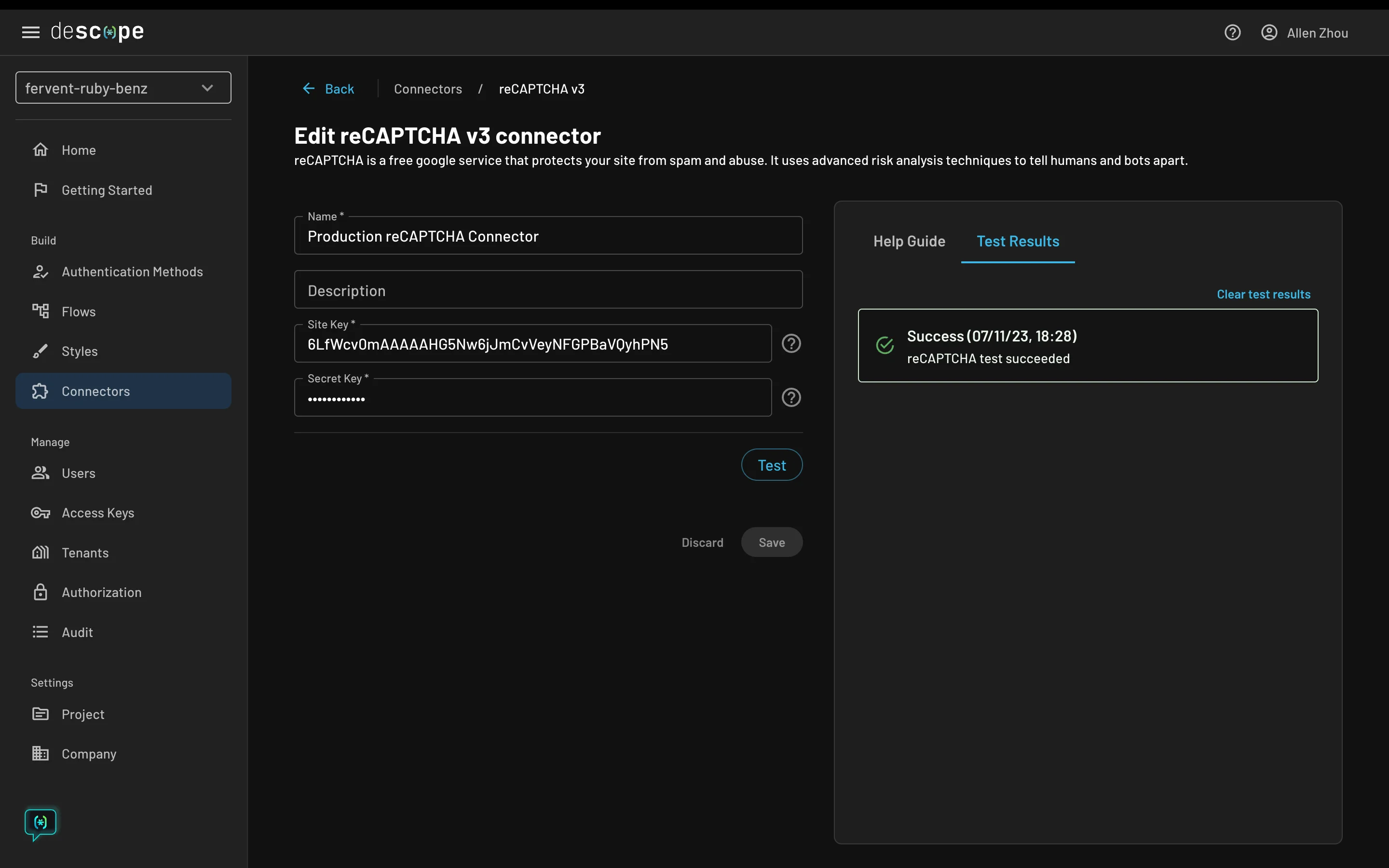Click the Flows diagram icon
This screenshot has width=1389, height=868.
pos(40,311)
